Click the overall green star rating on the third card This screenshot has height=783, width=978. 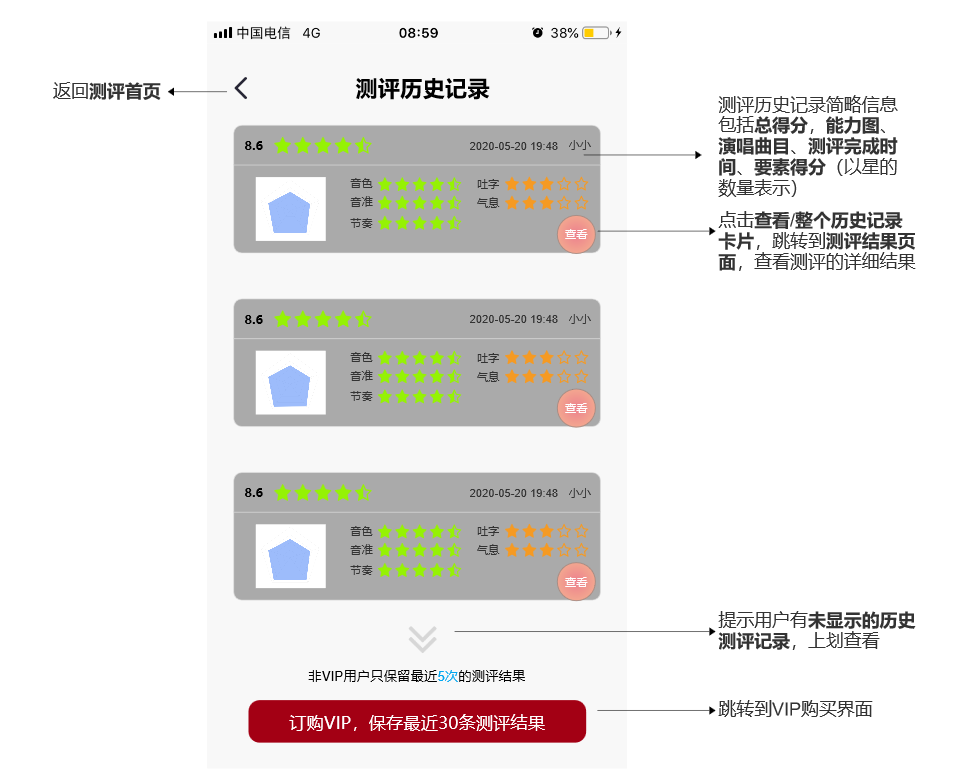coord(323,493)
